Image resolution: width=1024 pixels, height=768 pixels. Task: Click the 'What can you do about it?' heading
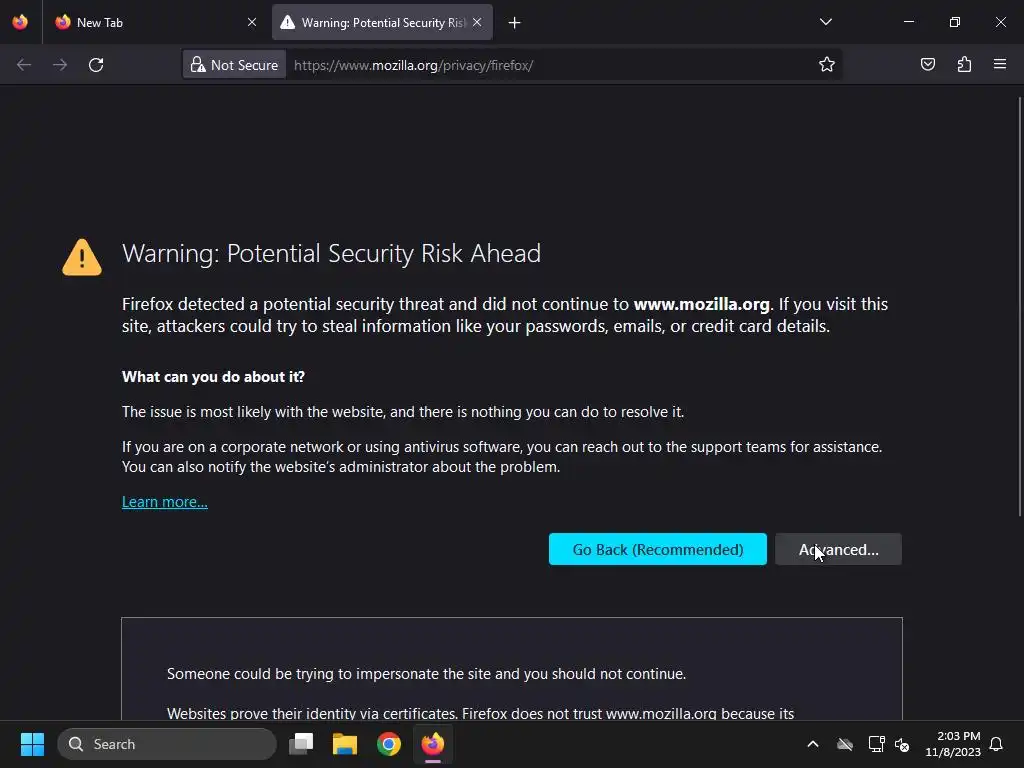coord(213,377)
